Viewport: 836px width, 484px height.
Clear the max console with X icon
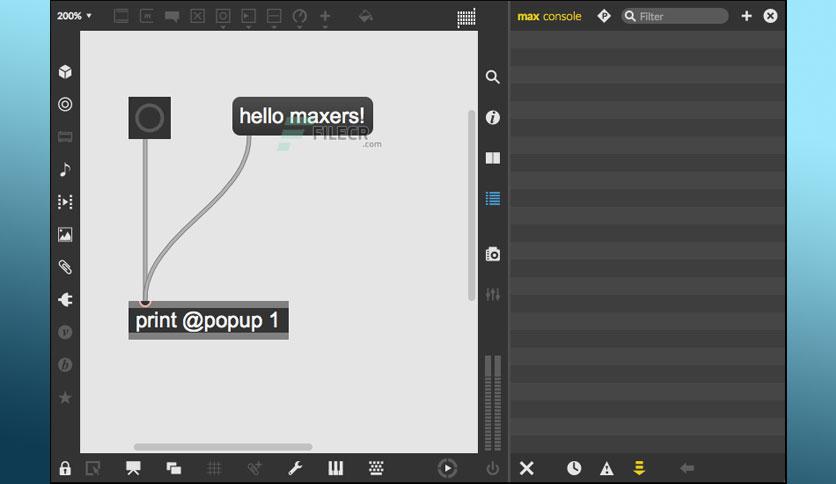[x=527, y=469]
